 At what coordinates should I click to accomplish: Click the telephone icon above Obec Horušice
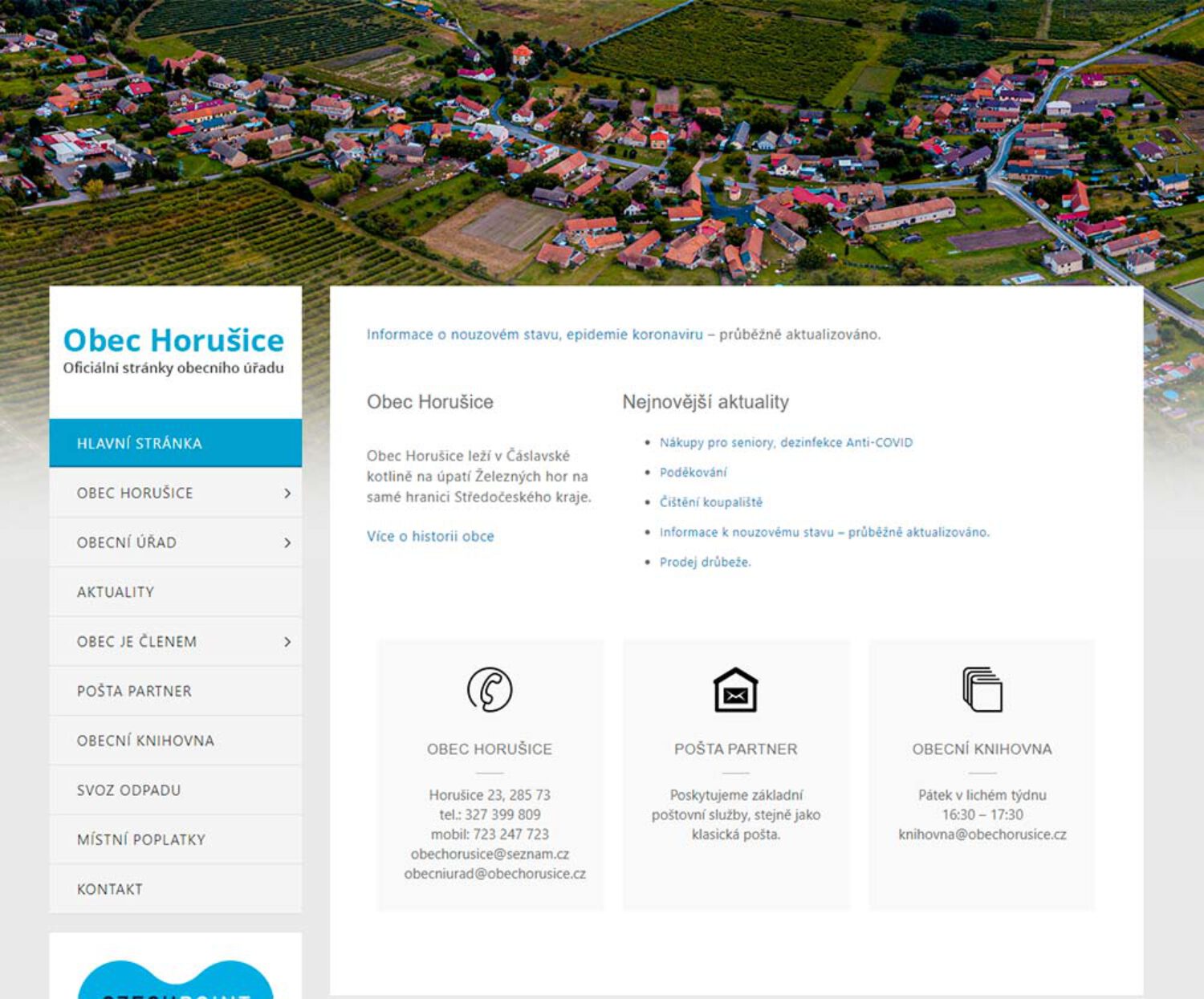click(490, 689)
